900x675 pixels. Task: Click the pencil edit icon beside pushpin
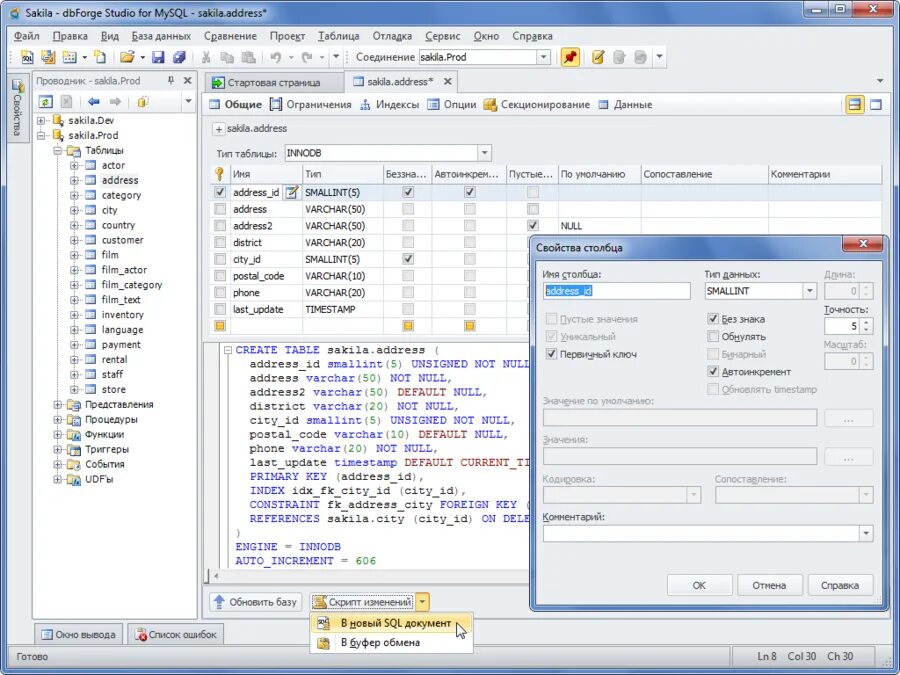[598, 57]
